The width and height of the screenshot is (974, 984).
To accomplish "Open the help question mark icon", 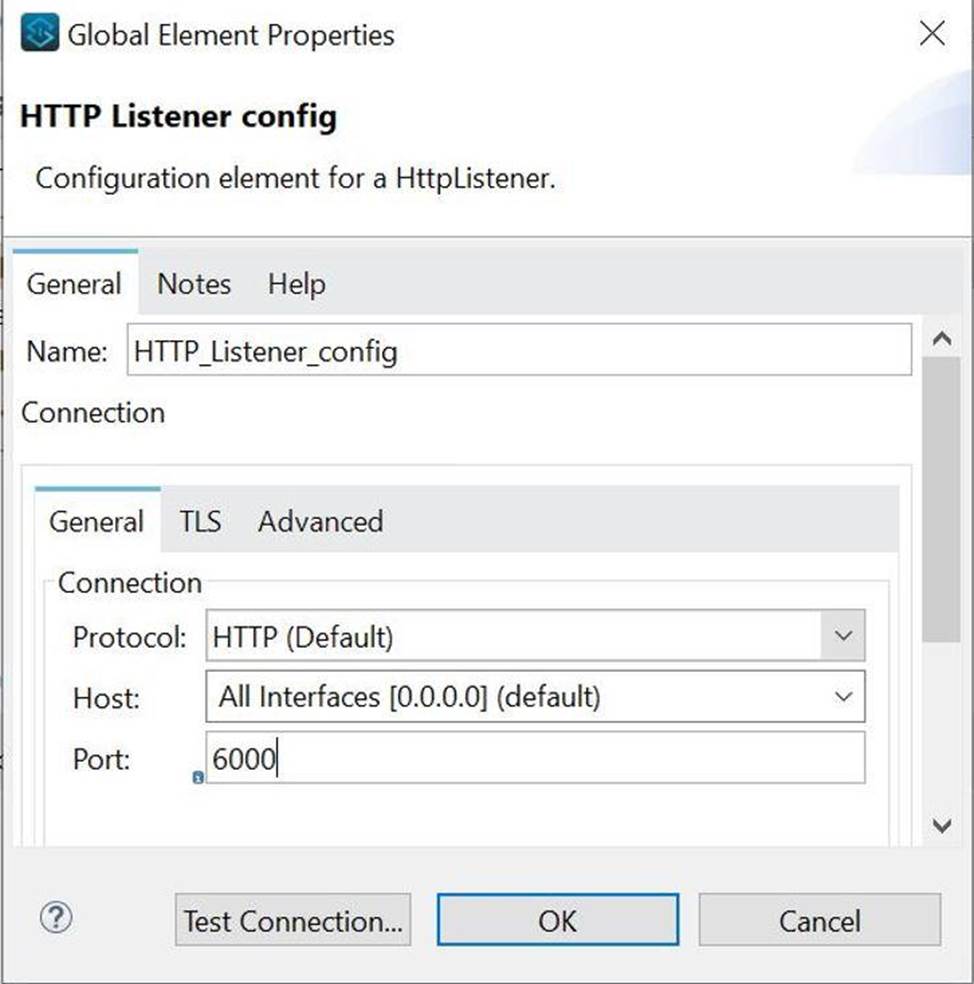I will pyautogui.click(x=56, y=918).
